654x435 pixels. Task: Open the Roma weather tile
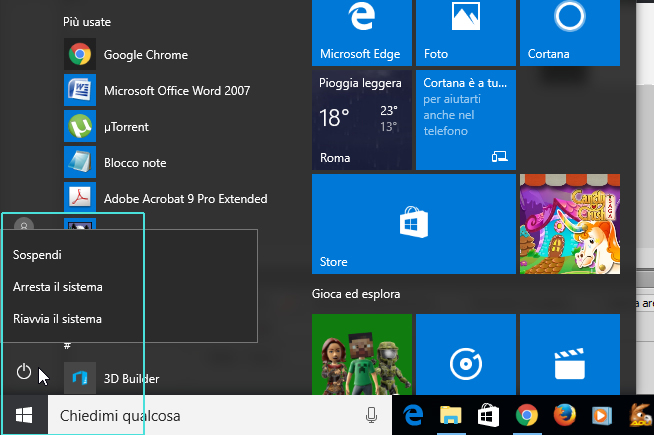pyautogui.click(x=362, y=120)
